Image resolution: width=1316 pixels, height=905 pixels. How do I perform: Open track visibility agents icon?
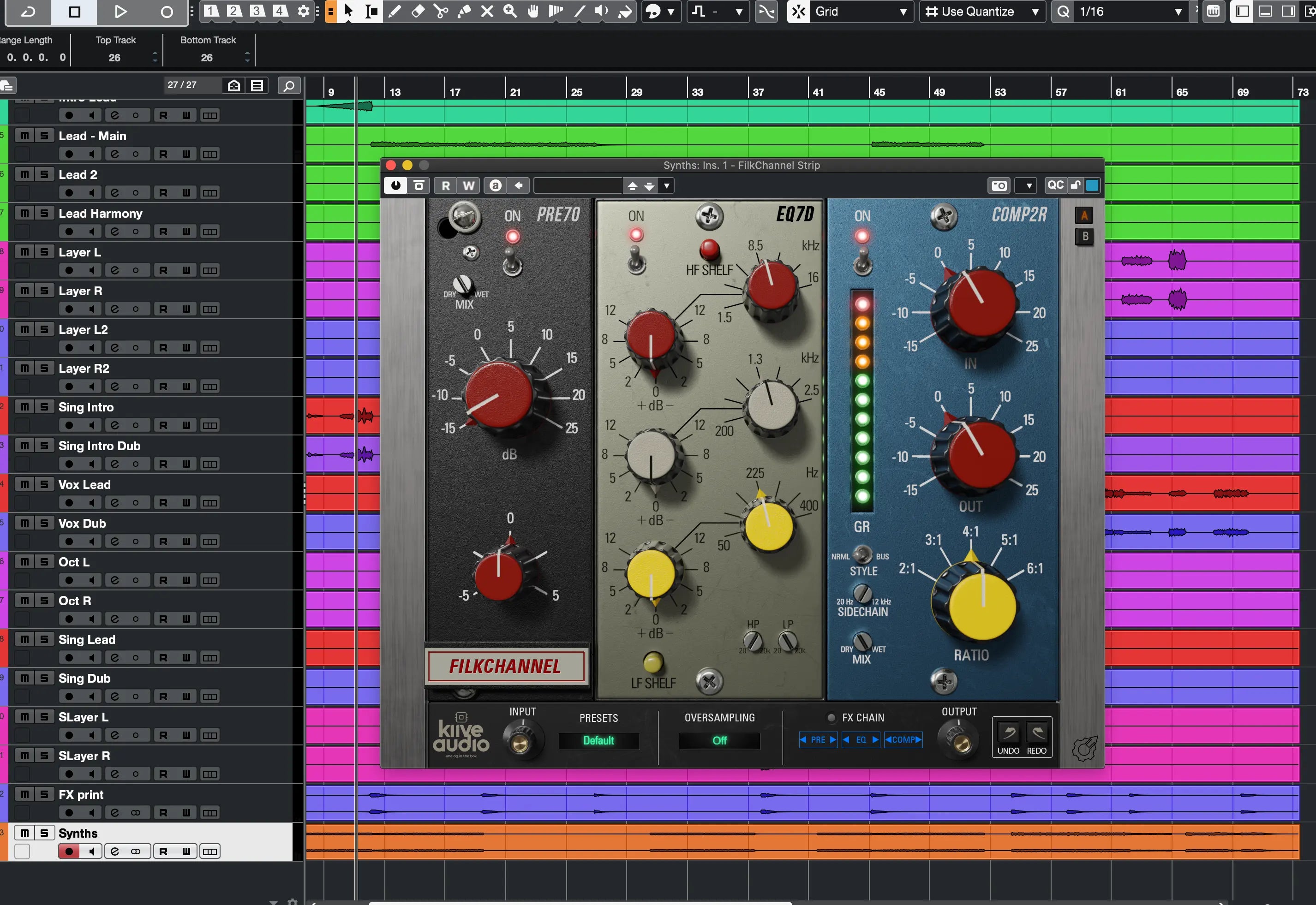(233, 86)
